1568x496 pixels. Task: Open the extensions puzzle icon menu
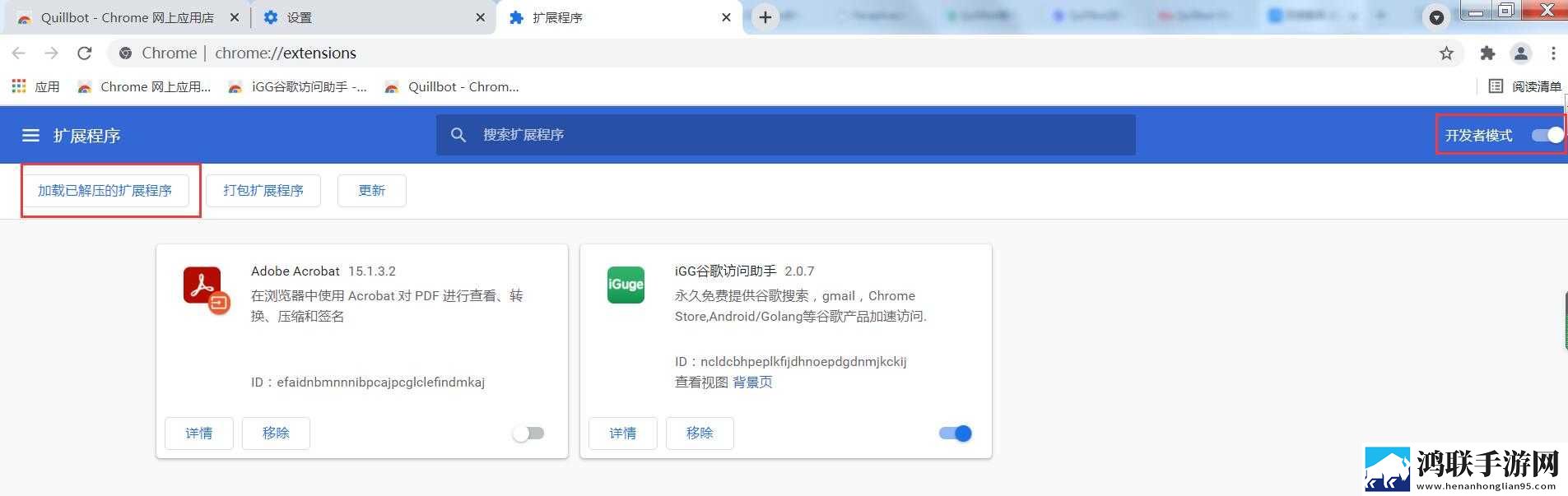pyautogui.click(x=1487, y=53)
